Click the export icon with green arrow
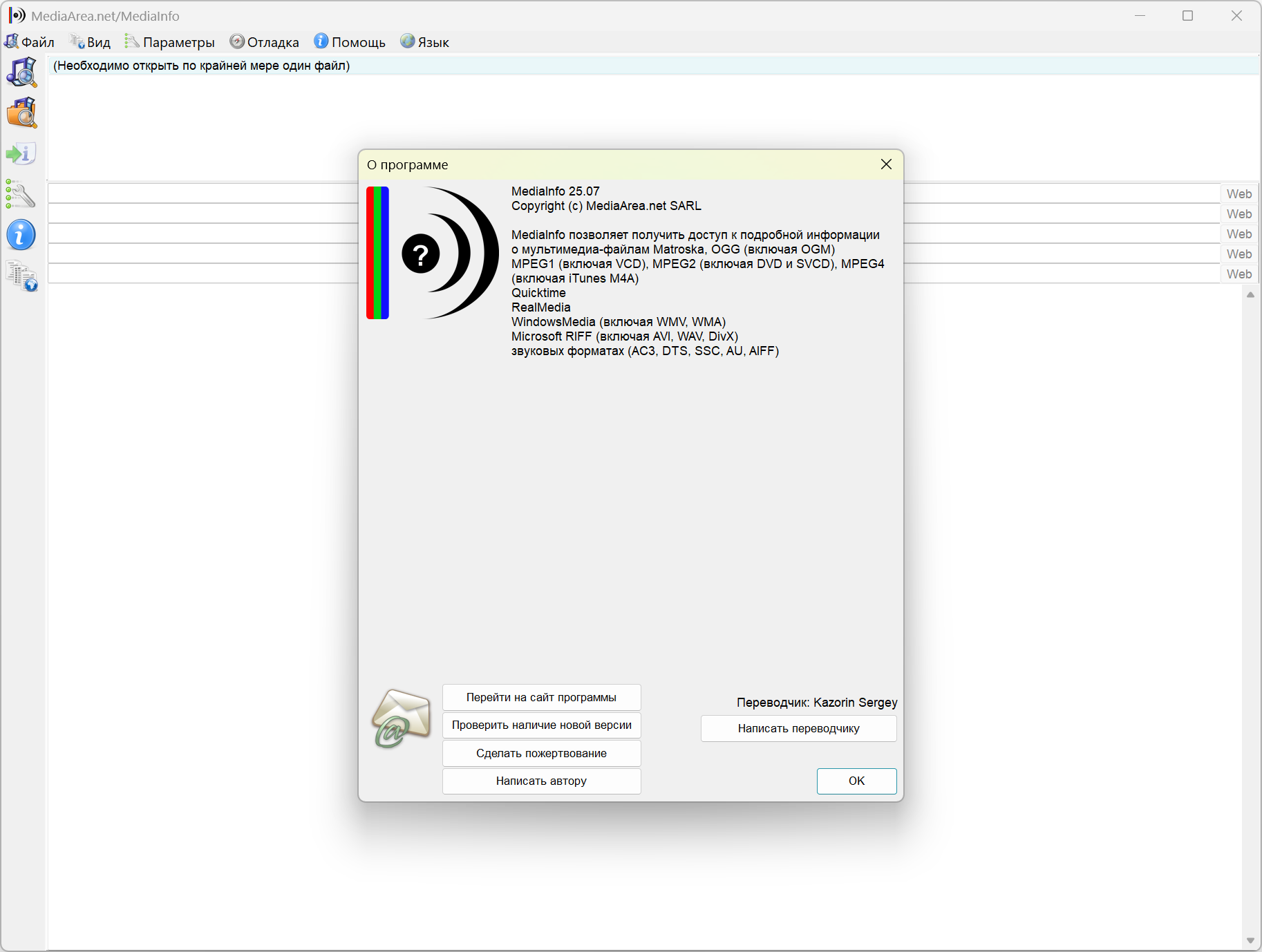This screenshot has width=1262, height=952. point(21,153)
